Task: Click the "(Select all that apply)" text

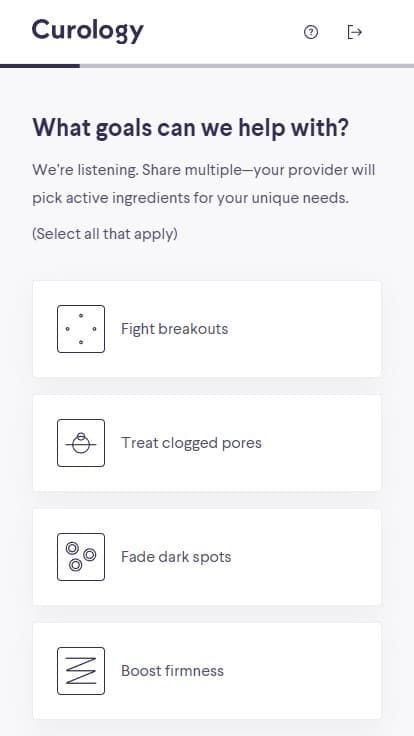Action: coord(105,233)
